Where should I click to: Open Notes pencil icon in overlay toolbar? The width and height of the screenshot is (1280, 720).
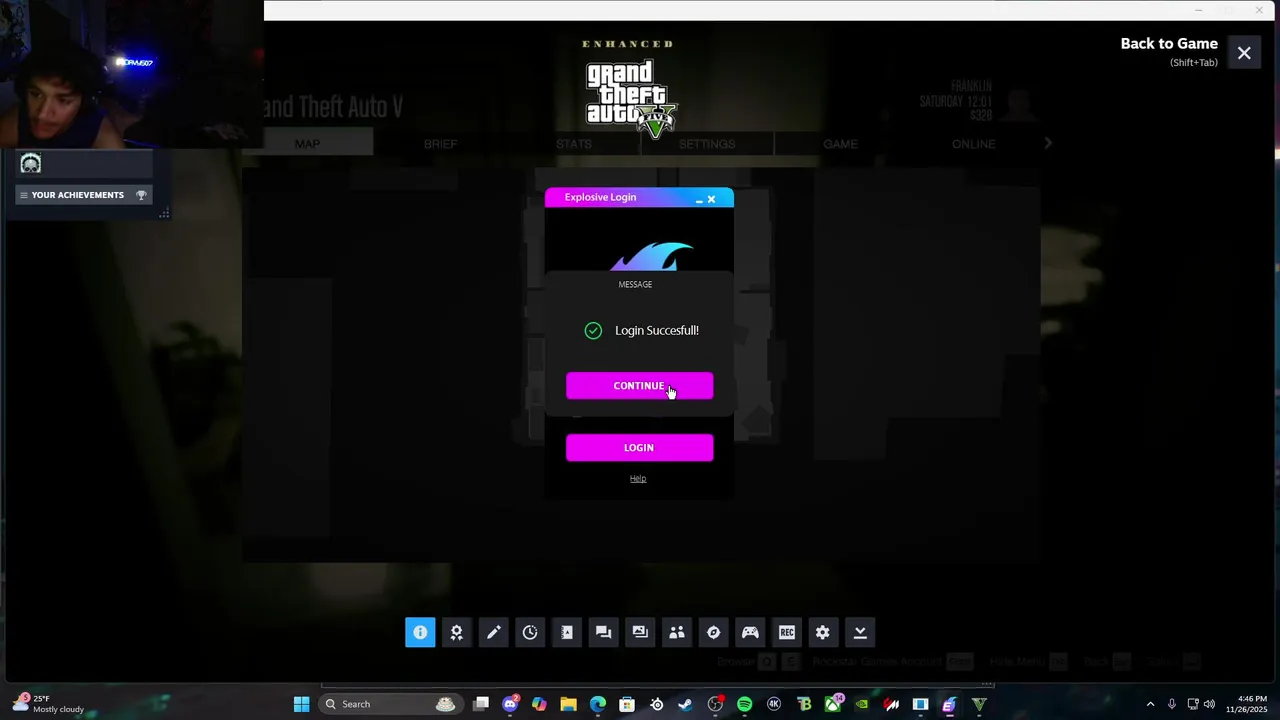(493, 632)
